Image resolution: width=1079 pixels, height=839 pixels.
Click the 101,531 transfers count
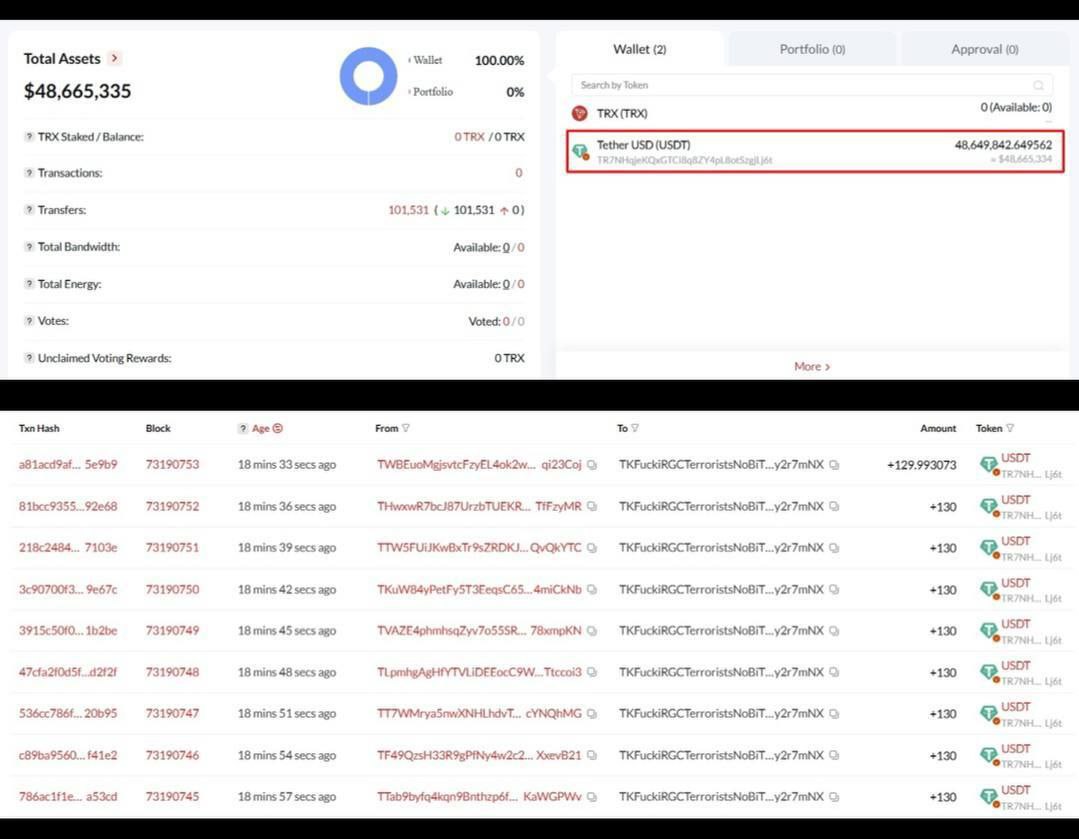coord(408,210)
